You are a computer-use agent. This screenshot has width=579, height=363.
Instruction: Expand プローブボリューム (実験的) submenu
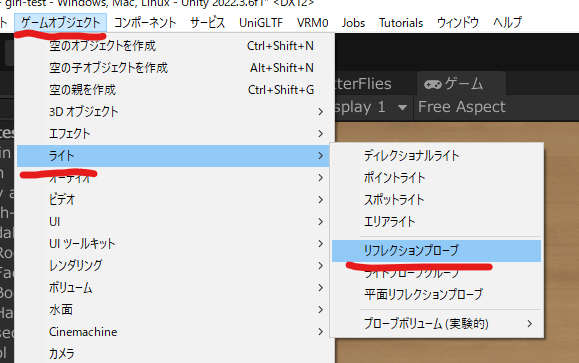click(436, 324)
